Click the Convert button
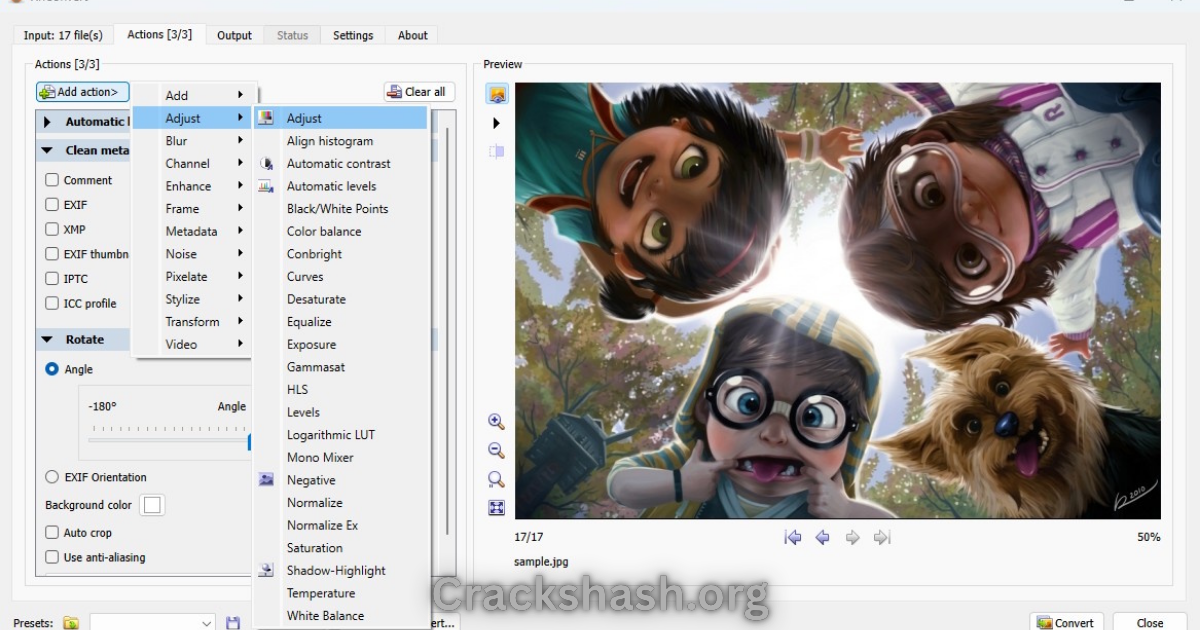Viewport: 1200px width, 630px height. click(1067, 622)
